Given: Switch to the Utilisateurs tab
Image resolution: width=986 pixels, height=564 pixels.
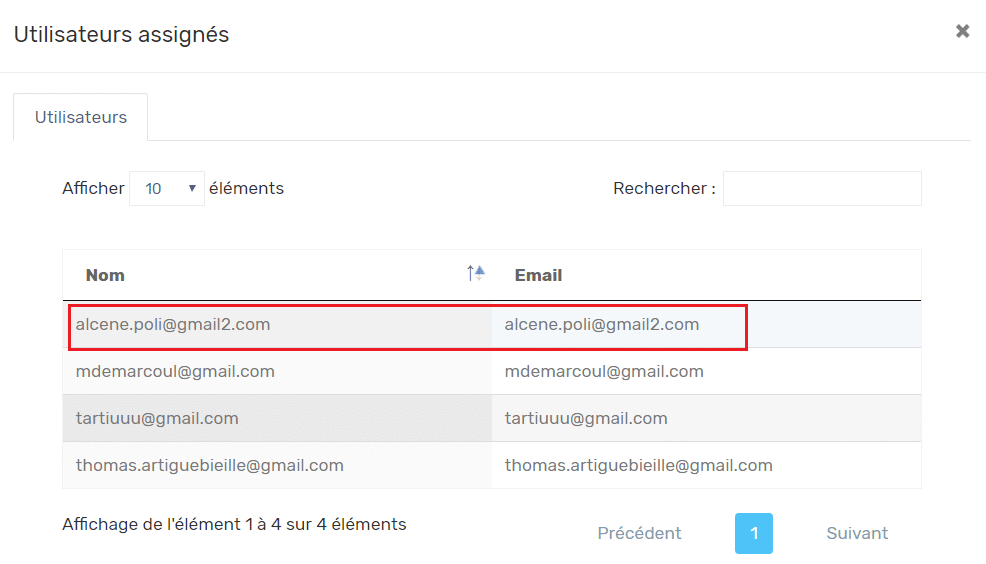Looking at the screenshot, I should [x=80, y=118].
